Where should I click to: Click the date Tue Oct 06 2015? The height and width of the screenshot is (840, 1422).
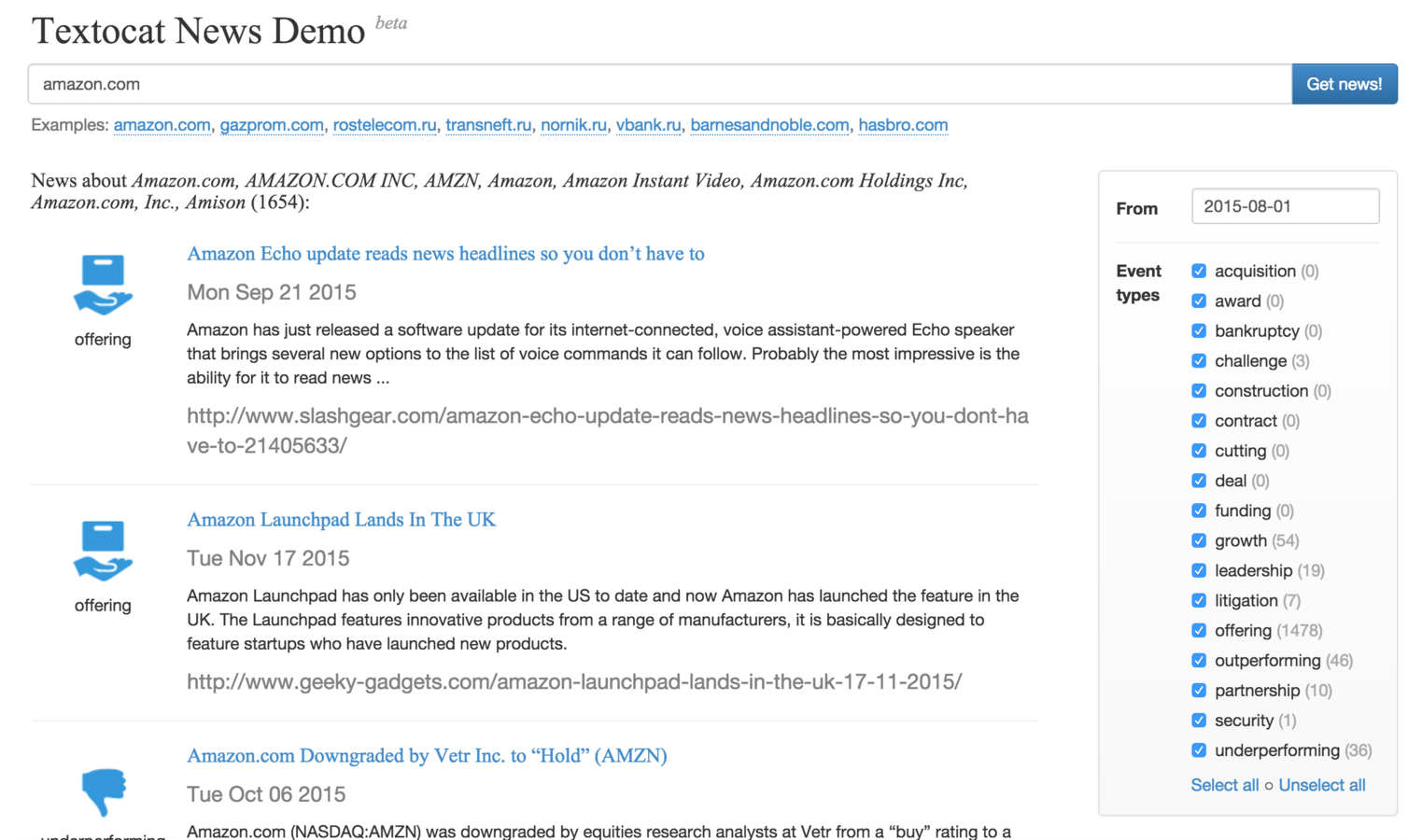click(x=266, y=794)
